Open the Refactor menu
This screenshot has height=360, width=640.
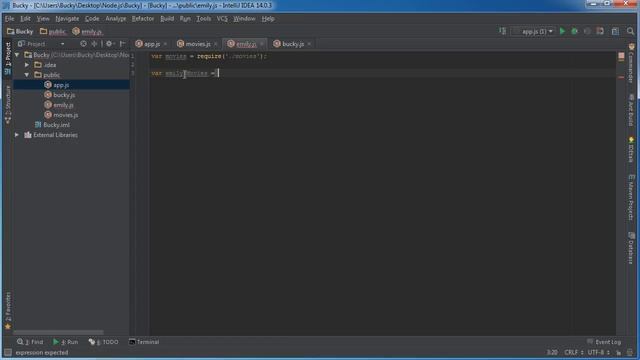[143, 19]
